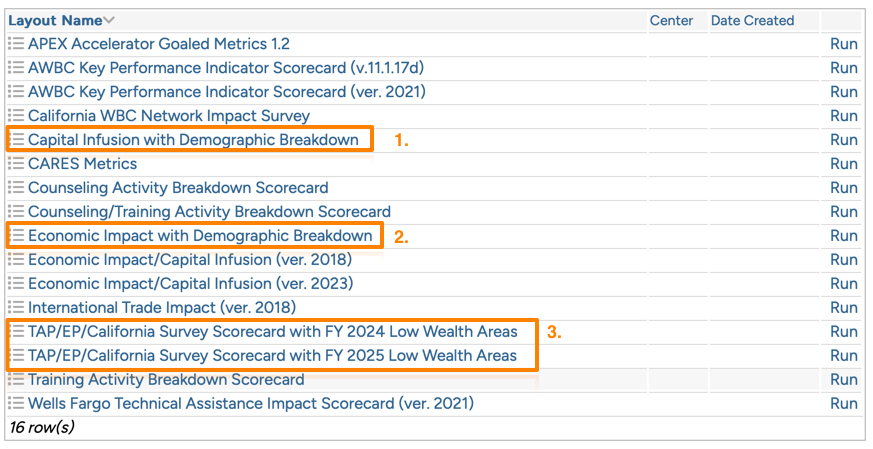Image resolution: width=873 pixels, height=449 pixels.
Task: Click list icon beside APEX Accelerator Goaled Metrics
Action: pos(16,44)
